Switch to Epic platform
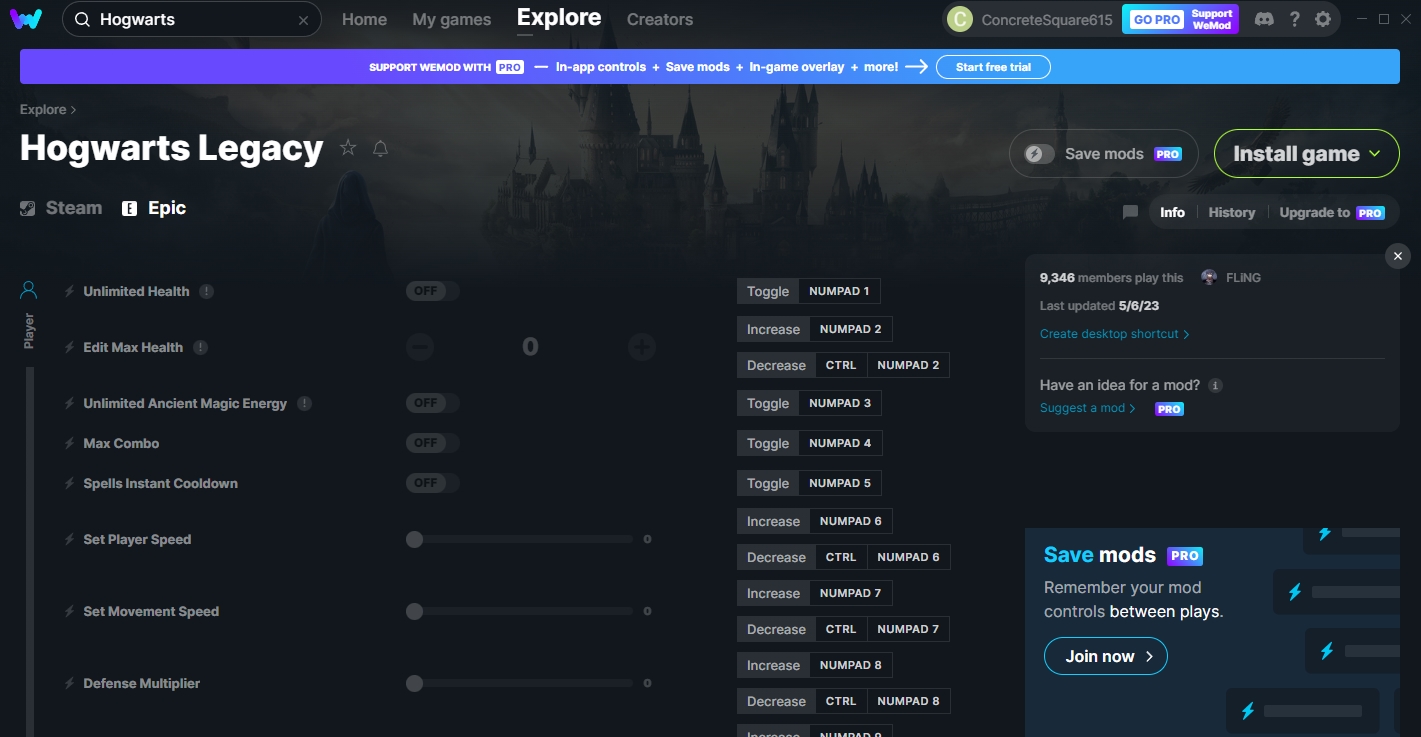Image resolution: width=1421 pixels, height=737 pixels. pyautogui.click(x=154, y=208)
